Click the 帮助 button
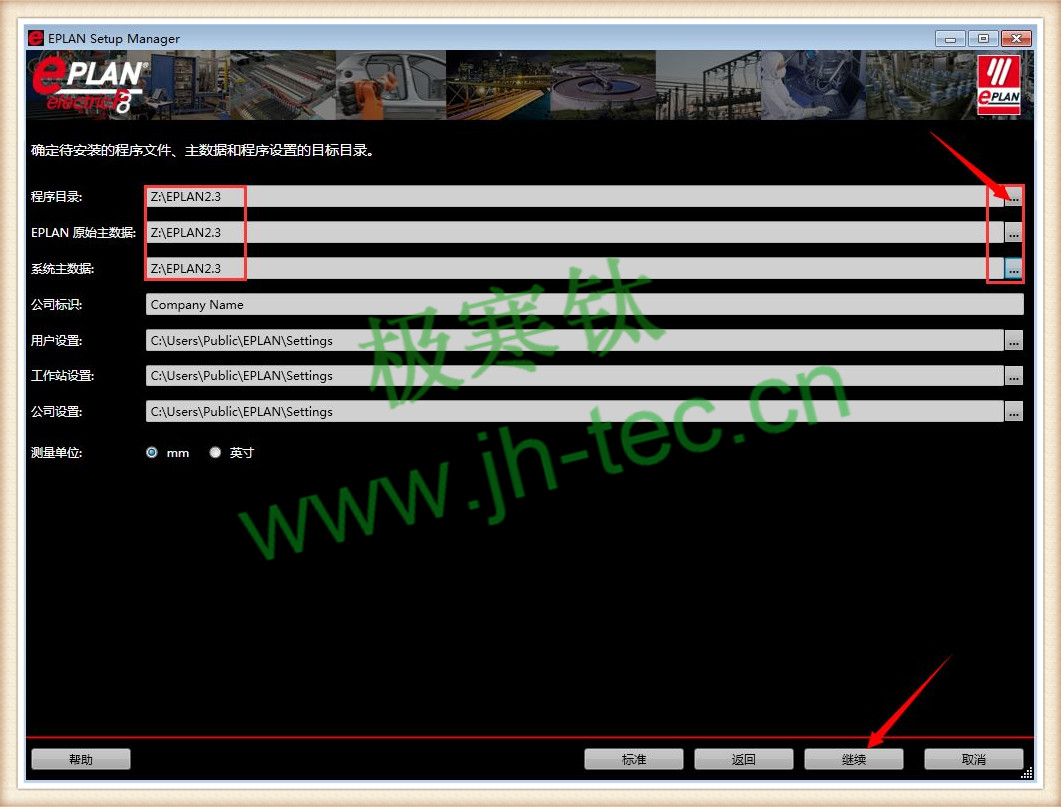 click(81, 759)
